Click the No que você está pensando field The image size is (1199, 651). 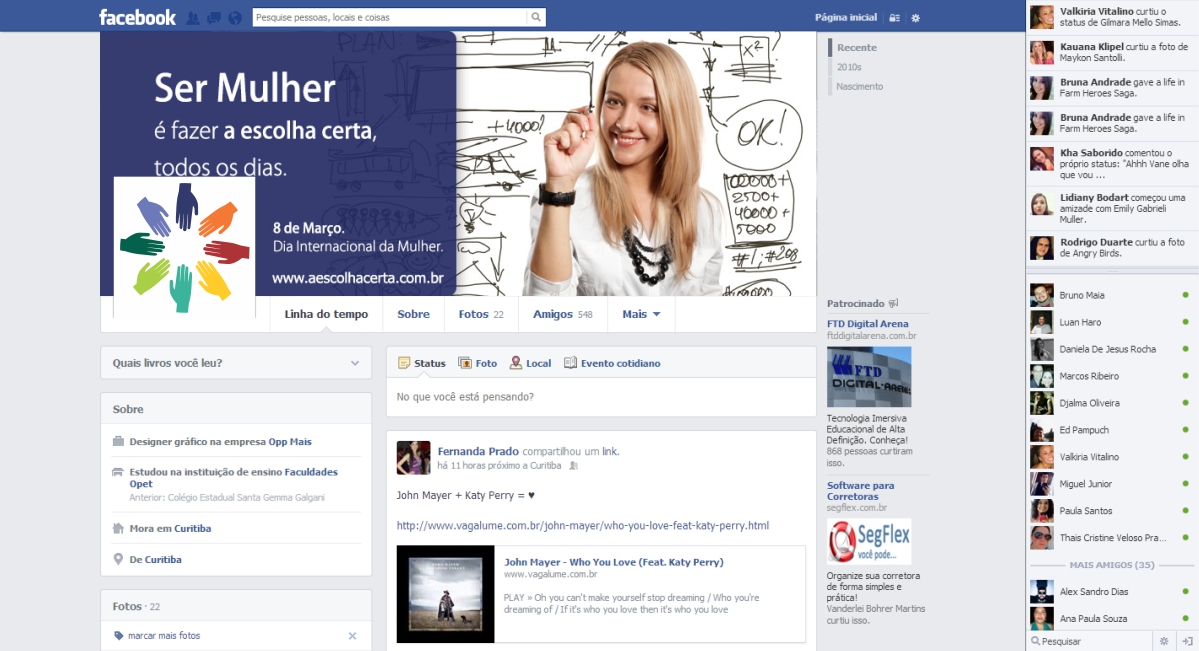tap(601, 397)
